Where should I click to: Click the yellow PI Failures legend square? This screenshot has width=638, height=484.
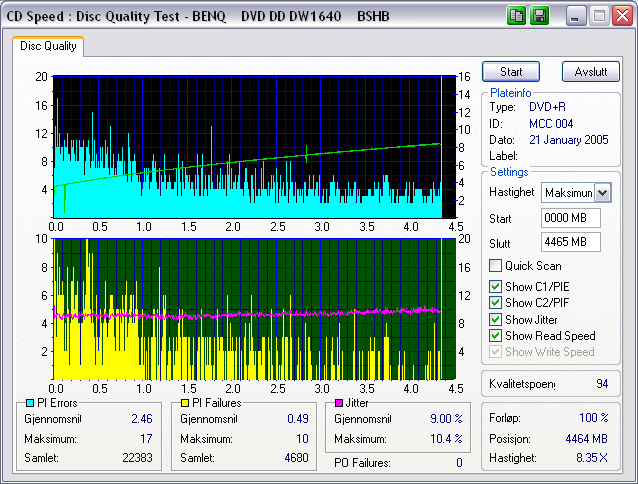point(183,402)
